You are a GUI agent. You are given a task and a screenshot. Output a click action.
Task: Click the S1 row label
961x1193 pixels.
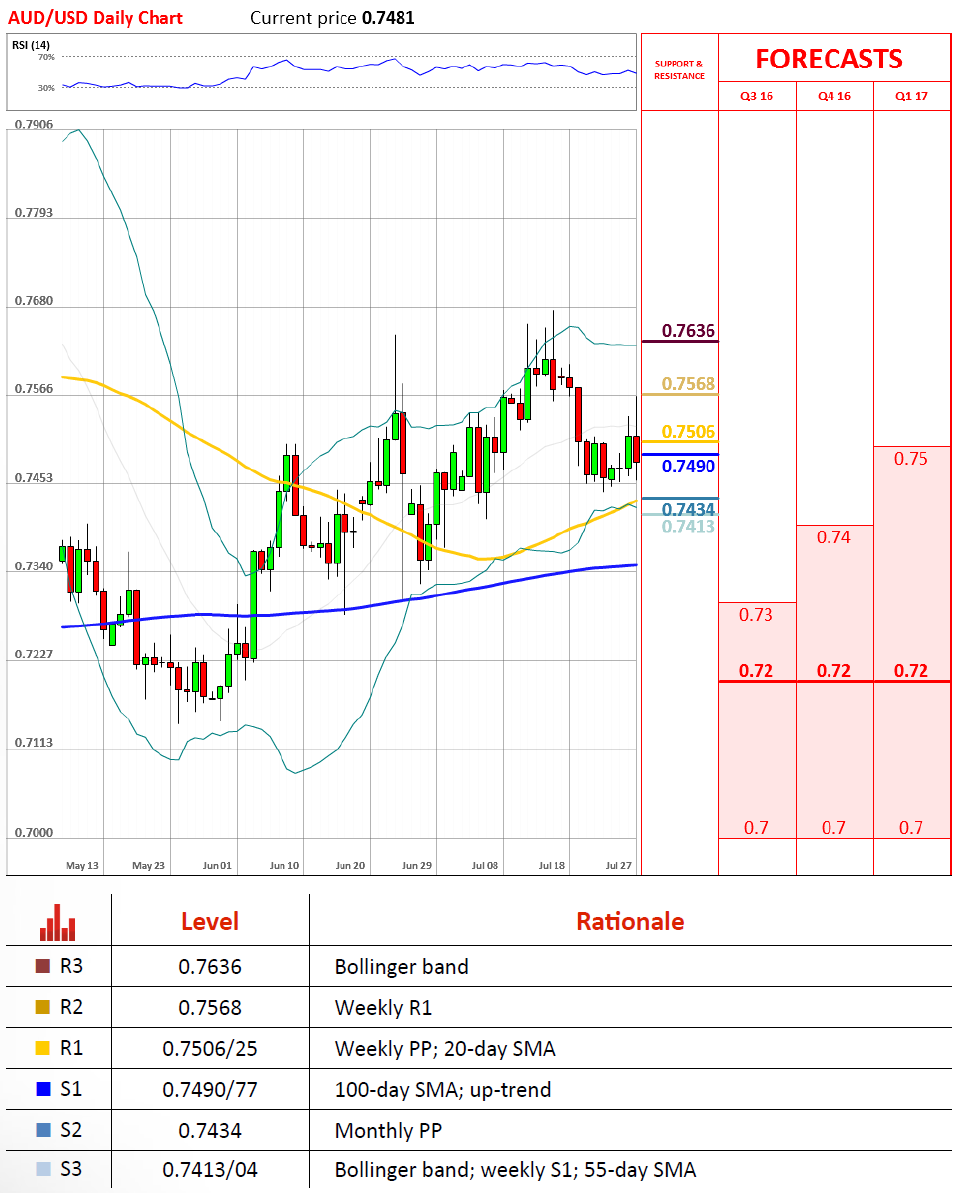point(71,1090)
